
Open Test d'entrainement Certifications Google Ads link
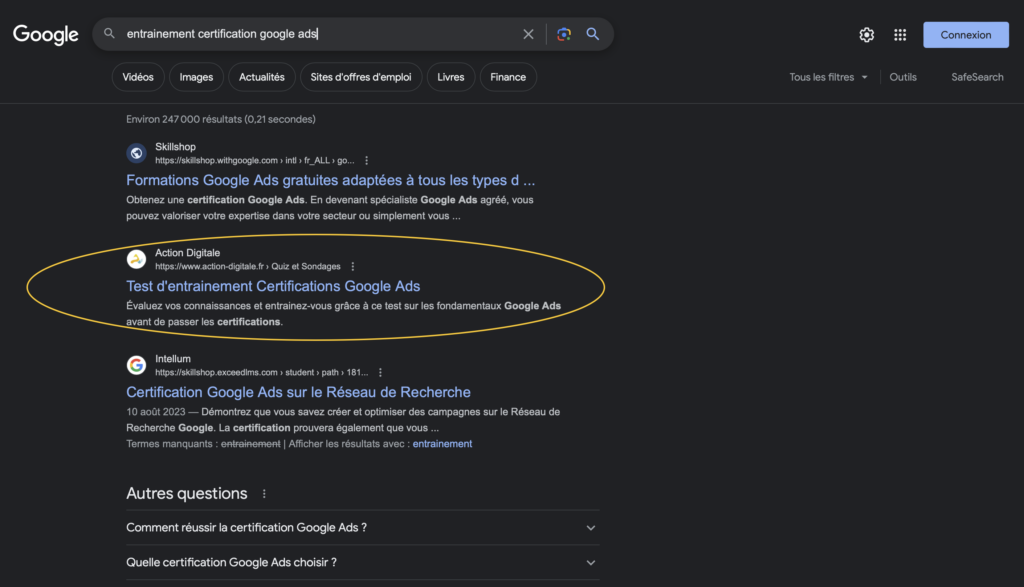pos(273,286)
